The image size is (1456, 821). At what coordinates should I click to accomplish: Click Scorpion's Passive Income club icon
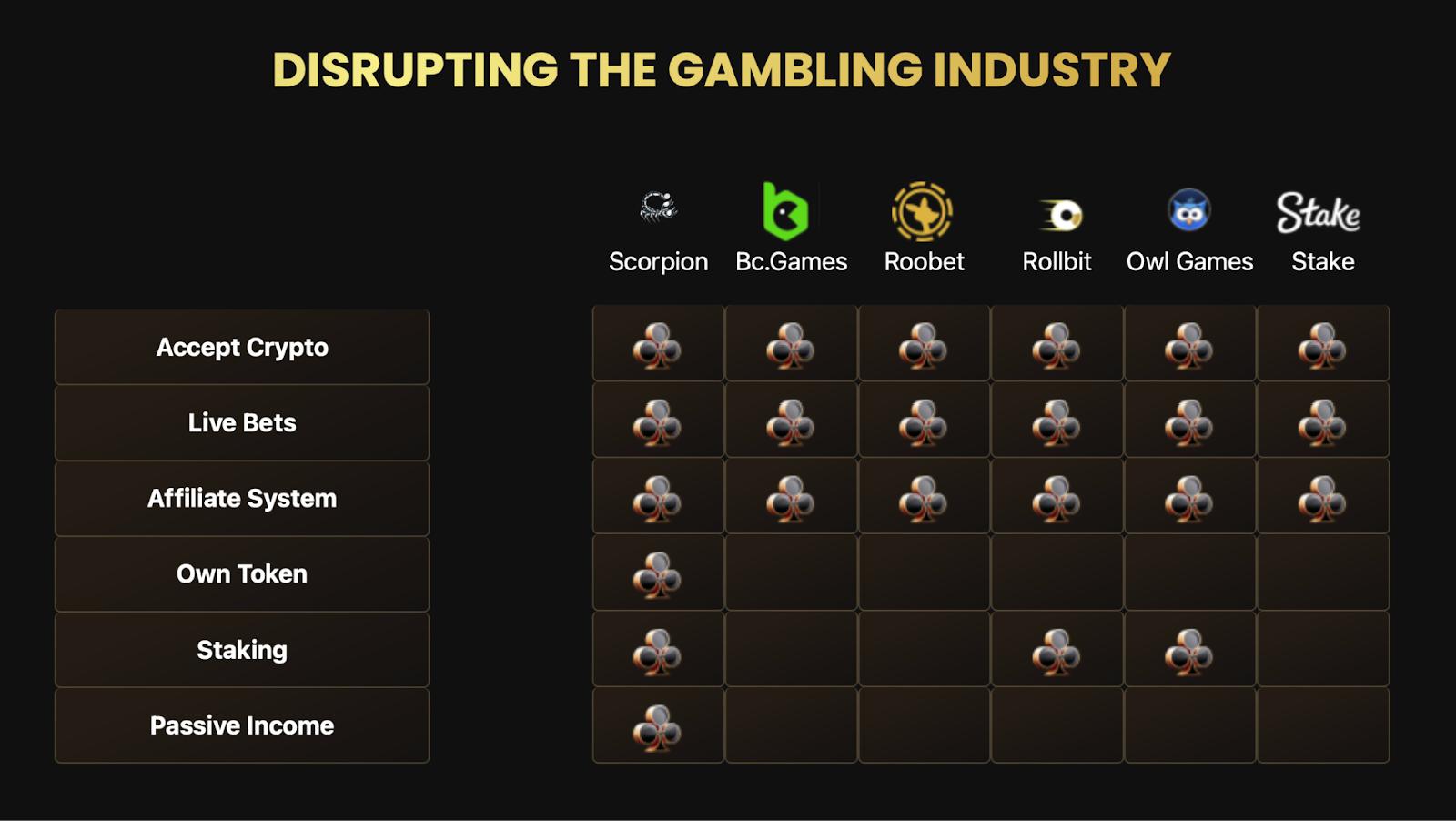pos(657,728)
